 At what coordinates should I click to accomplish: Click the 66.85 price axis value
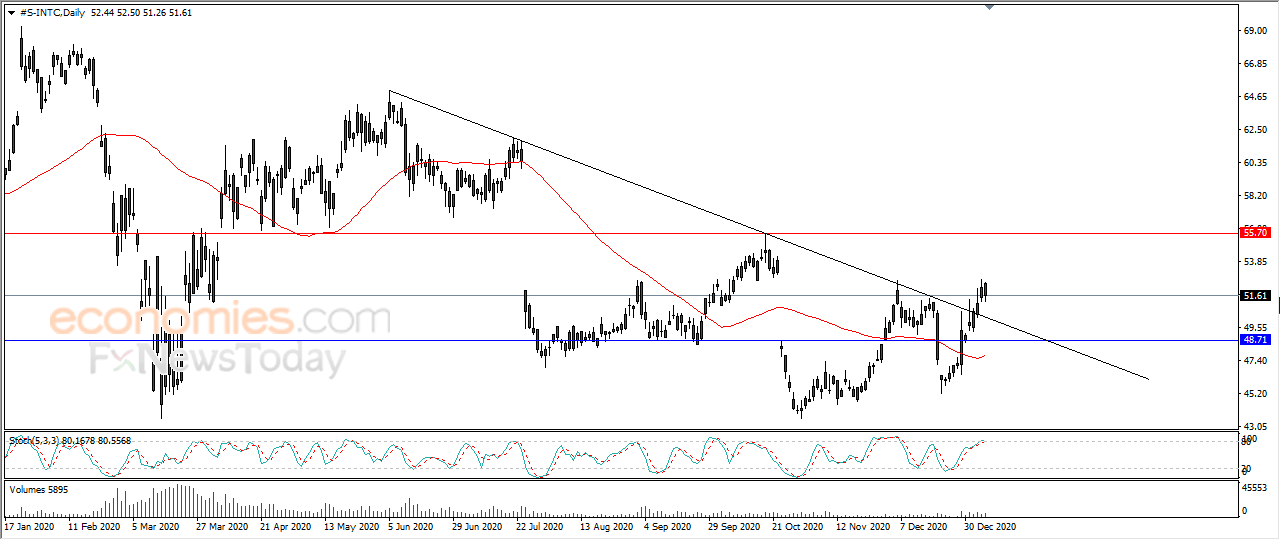1254,64
